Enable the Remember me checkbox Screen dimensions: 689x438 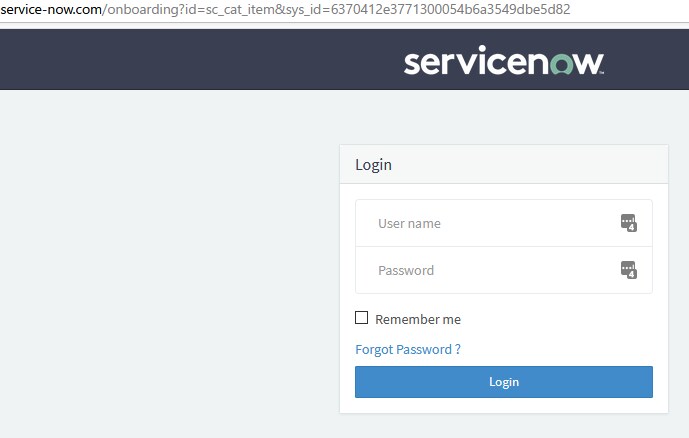pyautogui.click(x=362, y=318)
